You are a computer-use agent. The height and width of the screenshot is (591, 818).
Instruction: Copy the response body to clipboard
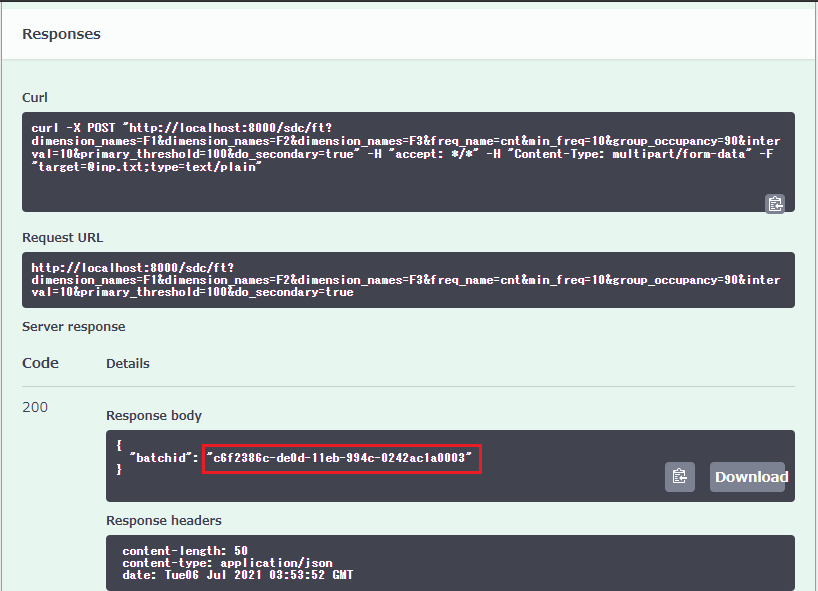[679, 477]
